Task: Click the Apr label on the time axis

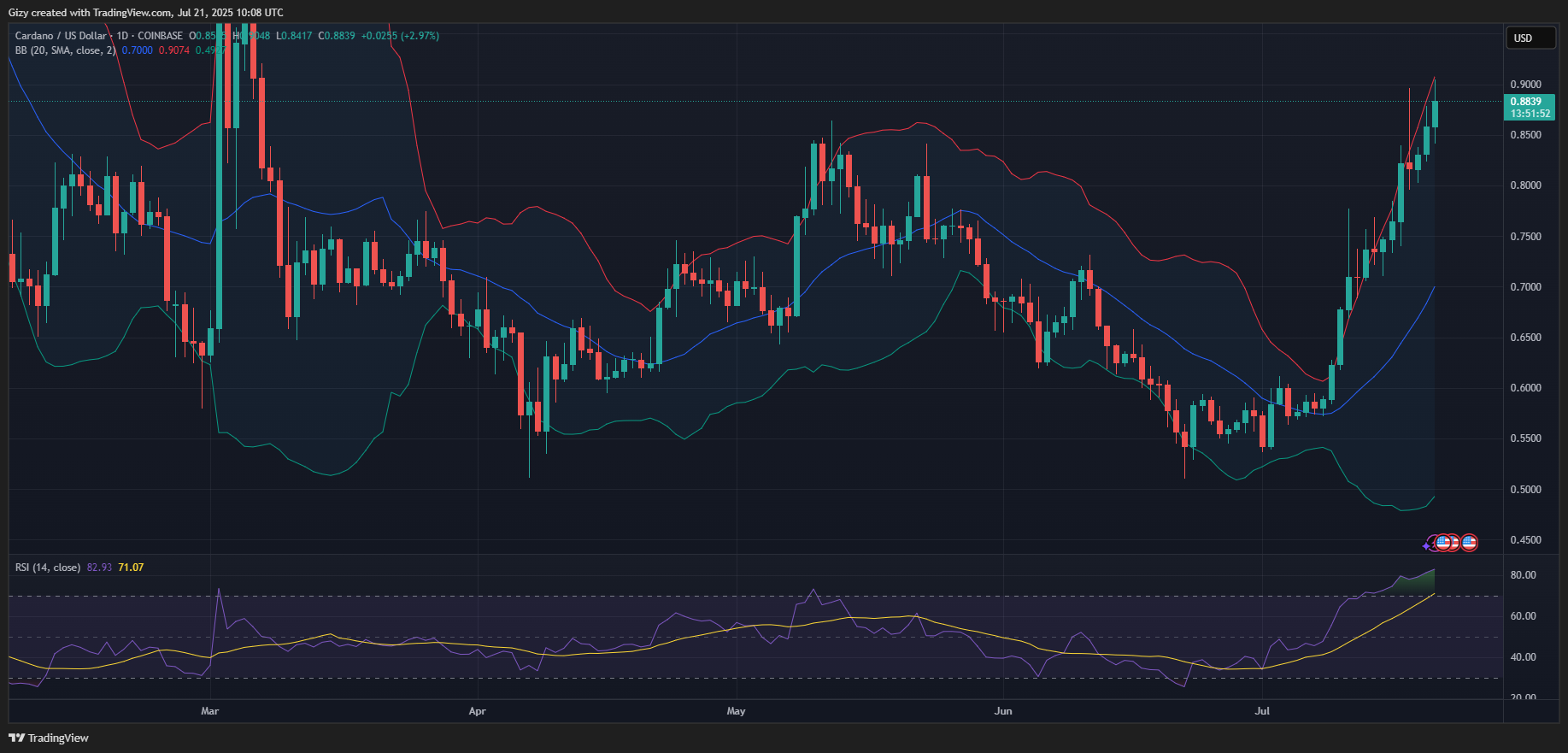Action: pos(478,711)
